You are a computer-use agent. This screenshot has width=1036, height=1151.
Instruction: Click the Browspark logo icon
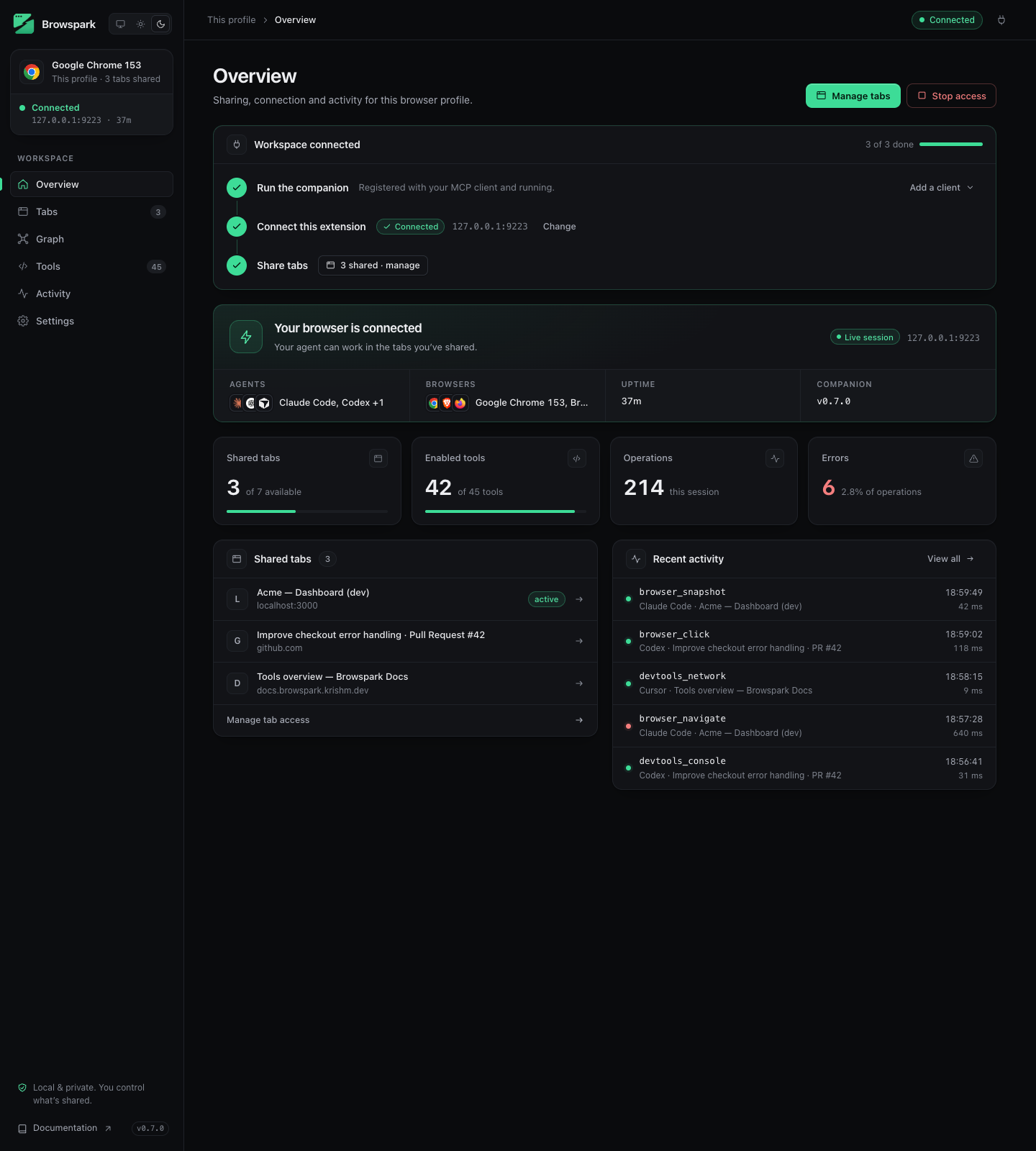(x=24, y=24)
